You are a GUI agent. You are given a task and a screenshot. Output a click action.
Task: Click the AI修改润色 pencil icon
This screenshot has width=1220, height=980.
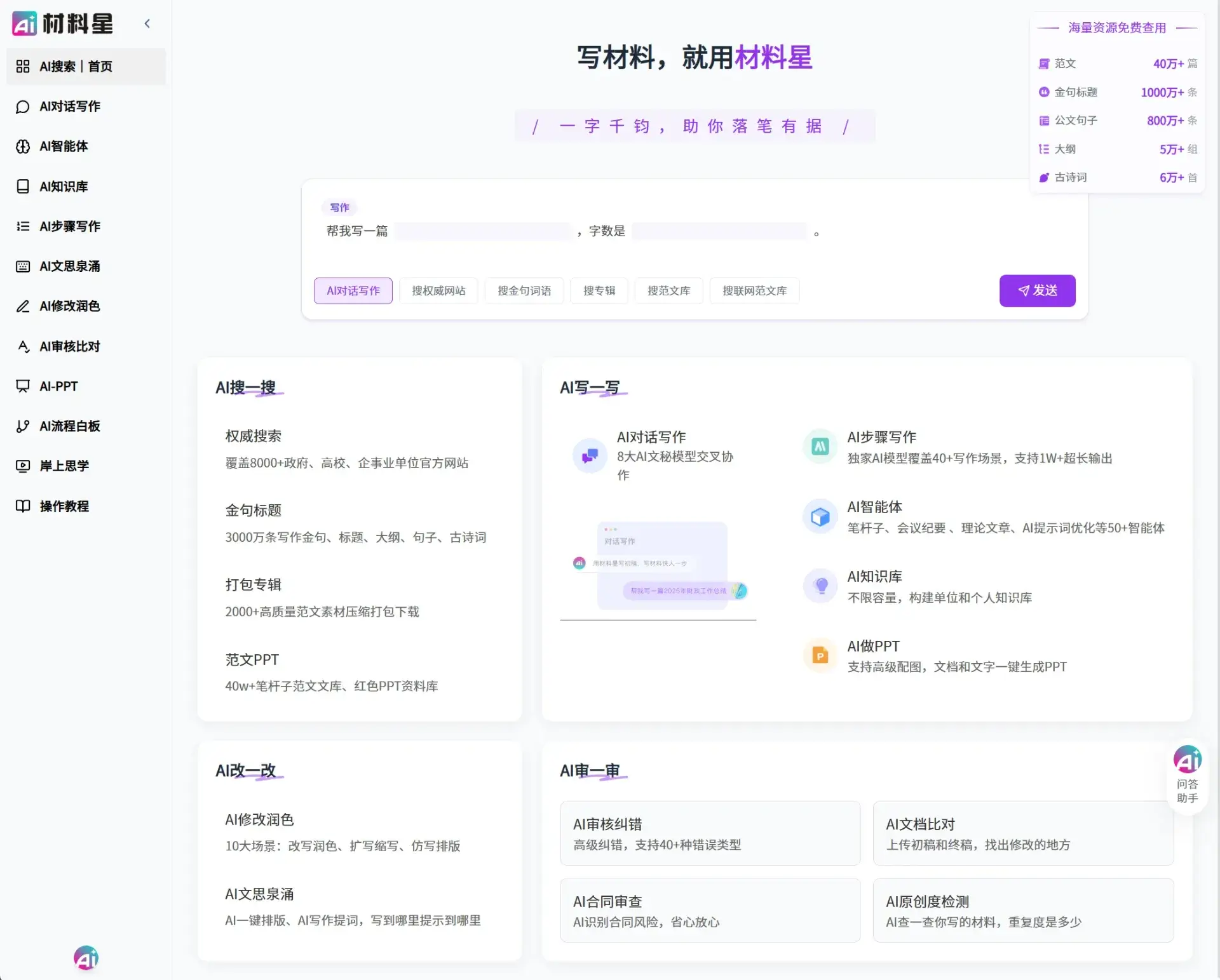point(23,306)
